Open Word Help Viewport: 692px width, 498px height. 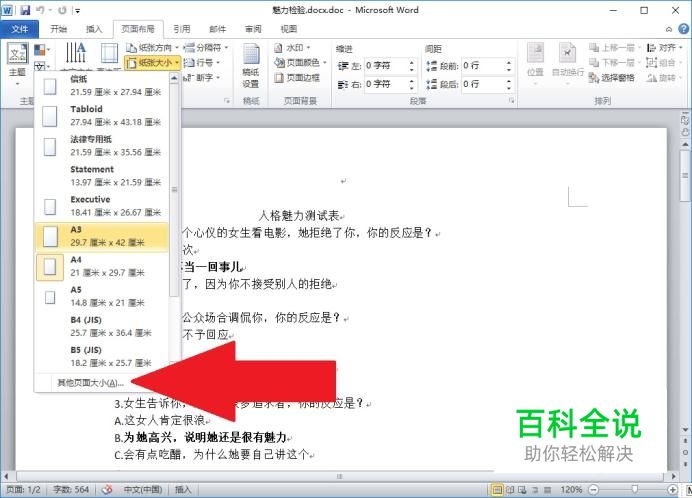click(684, 29)
